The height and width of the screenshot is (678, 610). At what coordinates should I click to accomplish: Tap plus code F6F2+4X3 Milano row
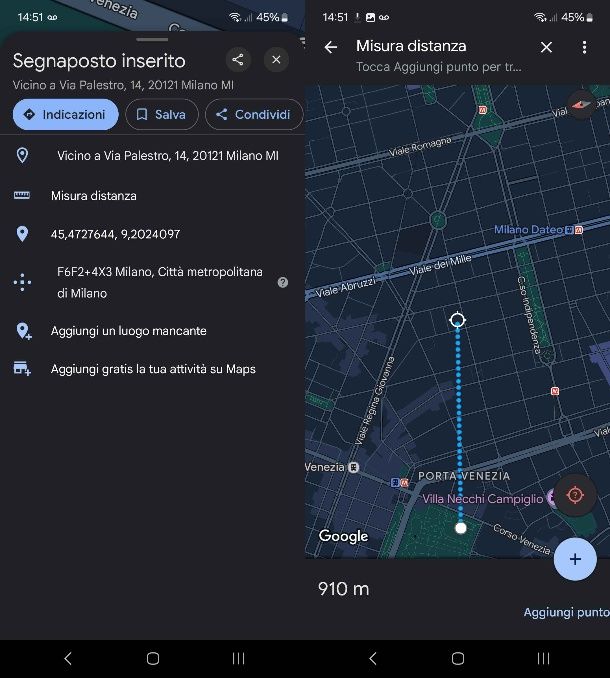tap(152, 282)
